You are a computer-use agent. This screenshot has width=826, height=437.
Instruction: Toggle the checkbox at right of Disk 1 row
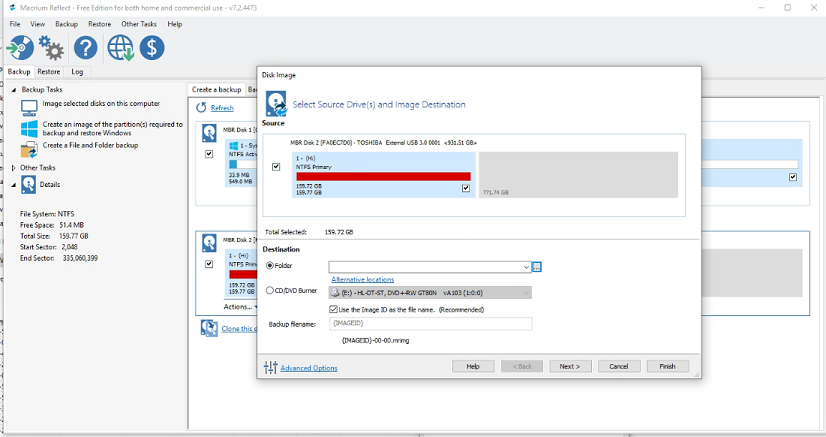pyautogui.click(x=793, y=177)
